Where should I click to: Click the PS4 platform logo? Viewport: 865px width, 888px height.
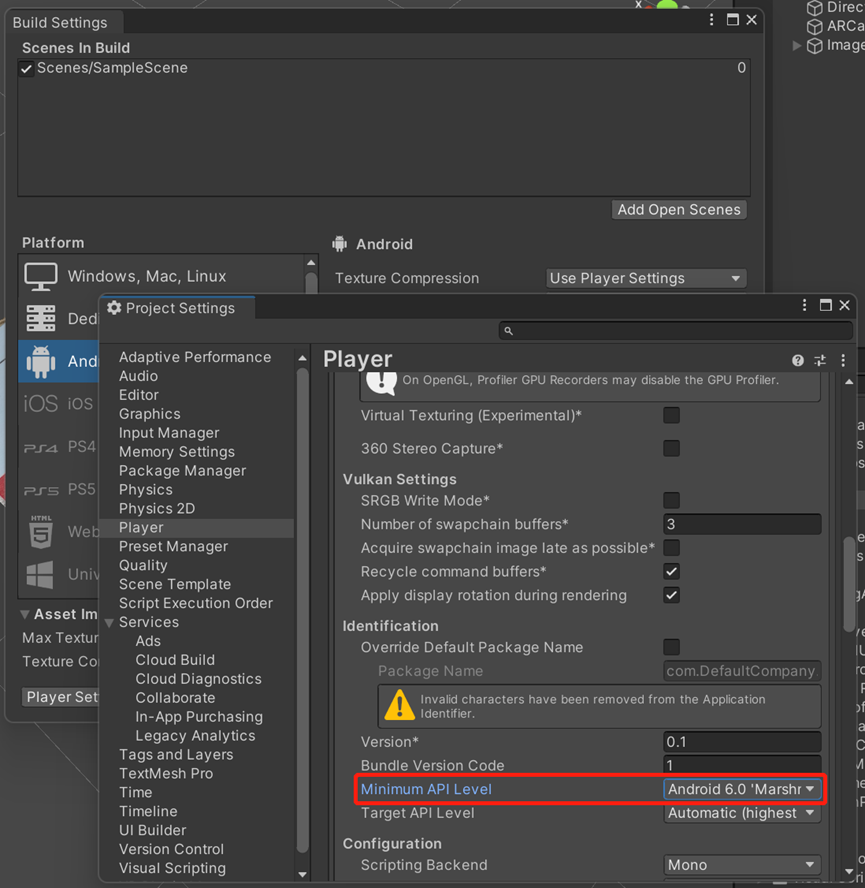[x=40, y=448]
